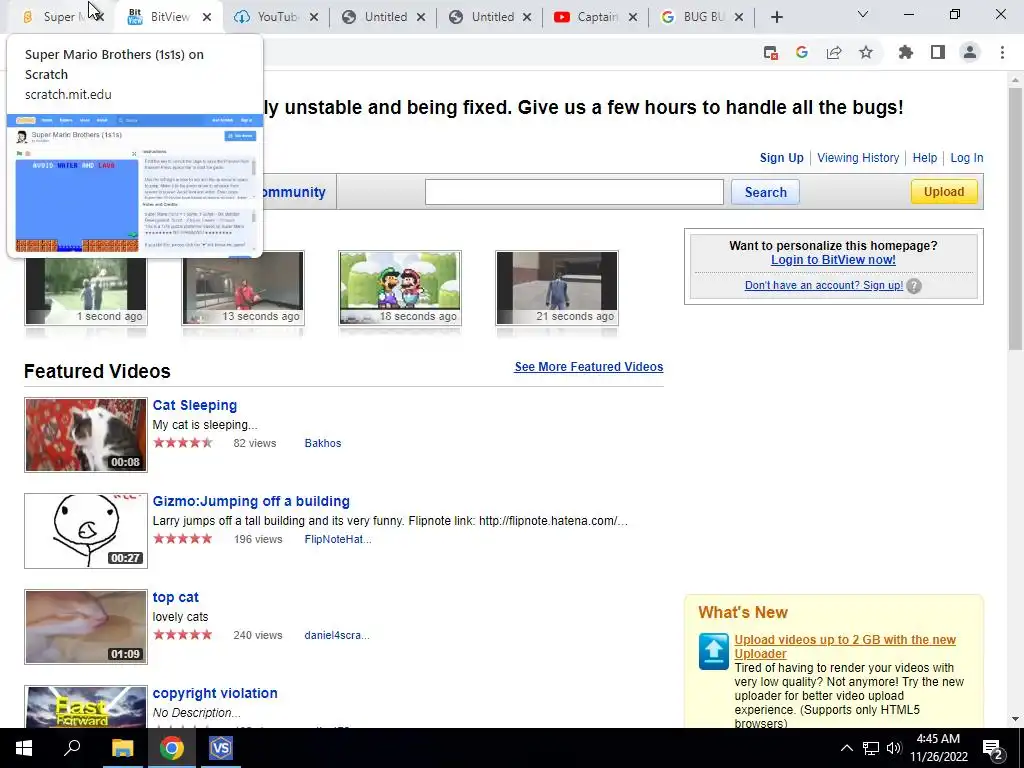Open the Chrome three-dot menu

(x=1002, y=52)
